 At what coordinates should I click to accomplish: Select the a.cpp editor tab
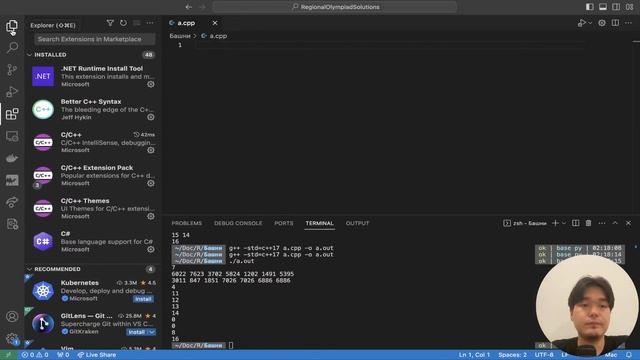(x=186, y=23)
